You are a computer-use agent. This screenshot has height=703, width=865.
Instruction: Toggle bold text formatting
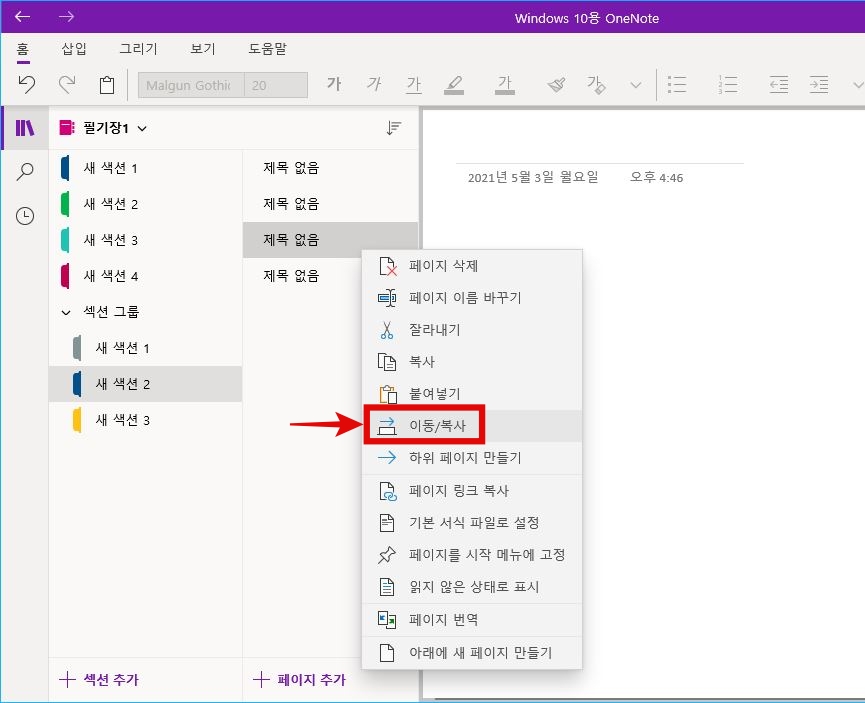pyautogui.click(x=334, y=84)
